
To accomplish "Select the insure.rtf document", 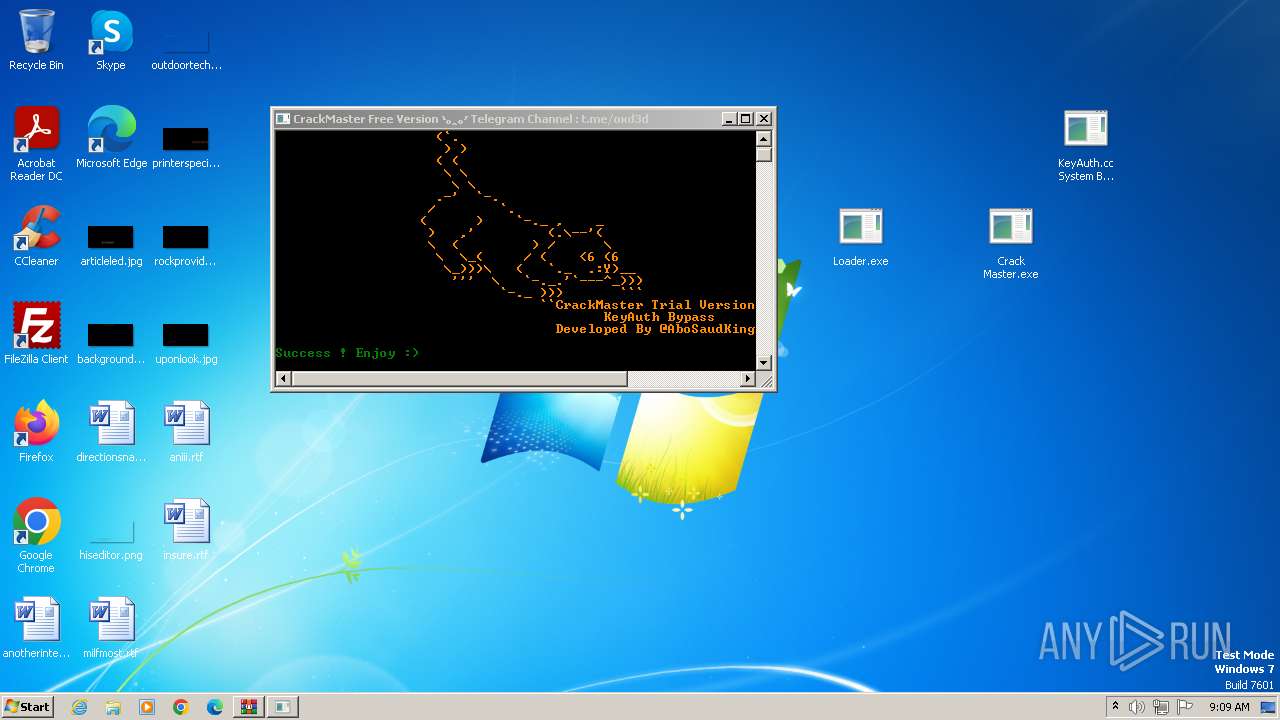I will coord(186,530).
